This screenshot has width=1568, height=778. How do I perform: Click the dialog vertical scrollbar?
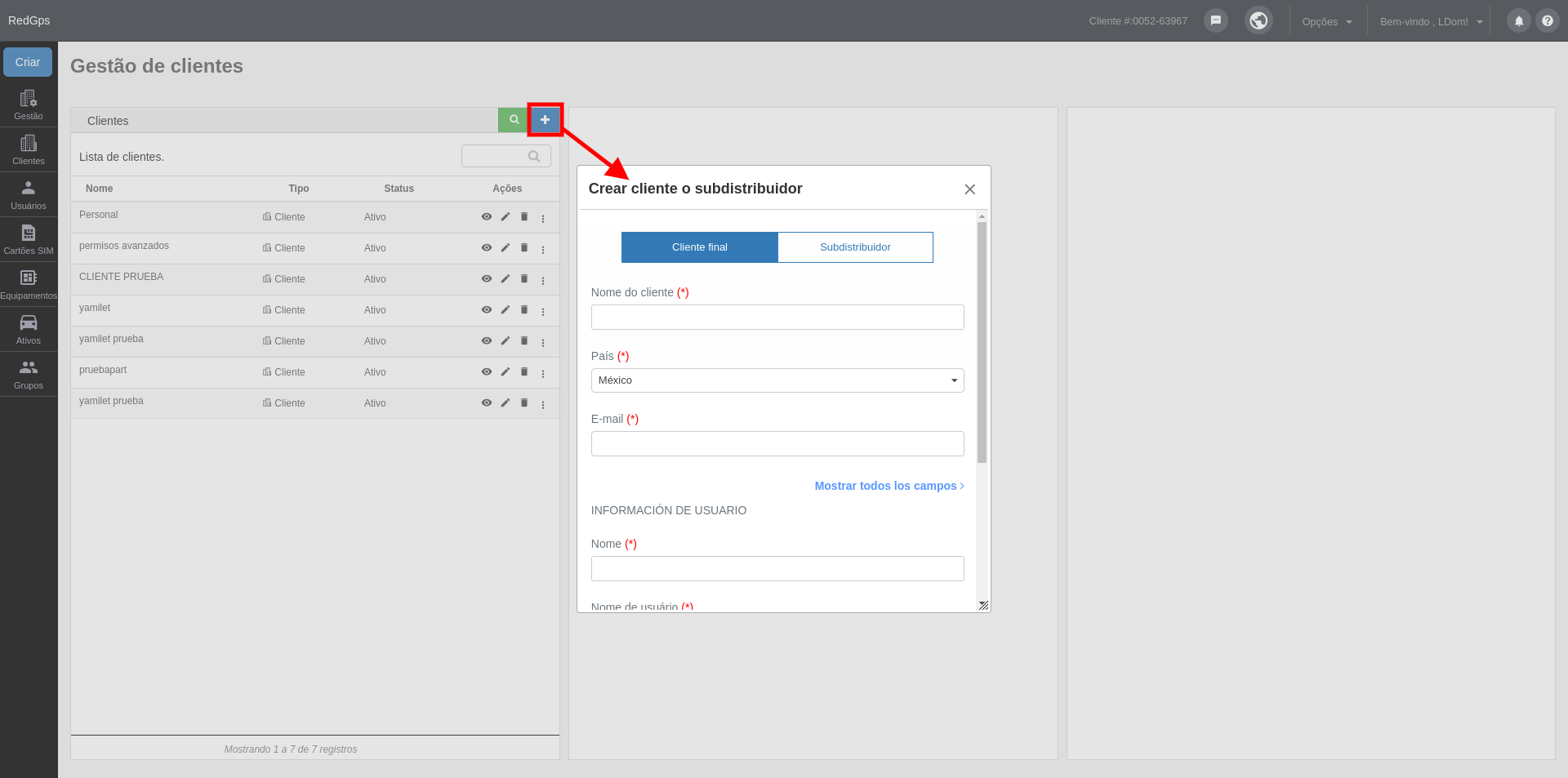(x=982, y=342)
